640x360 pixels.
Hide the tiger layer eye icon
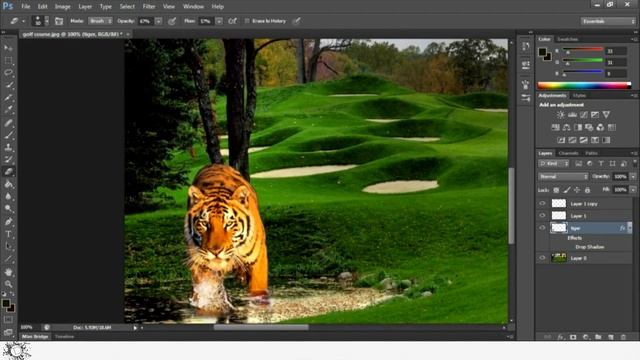542,228
